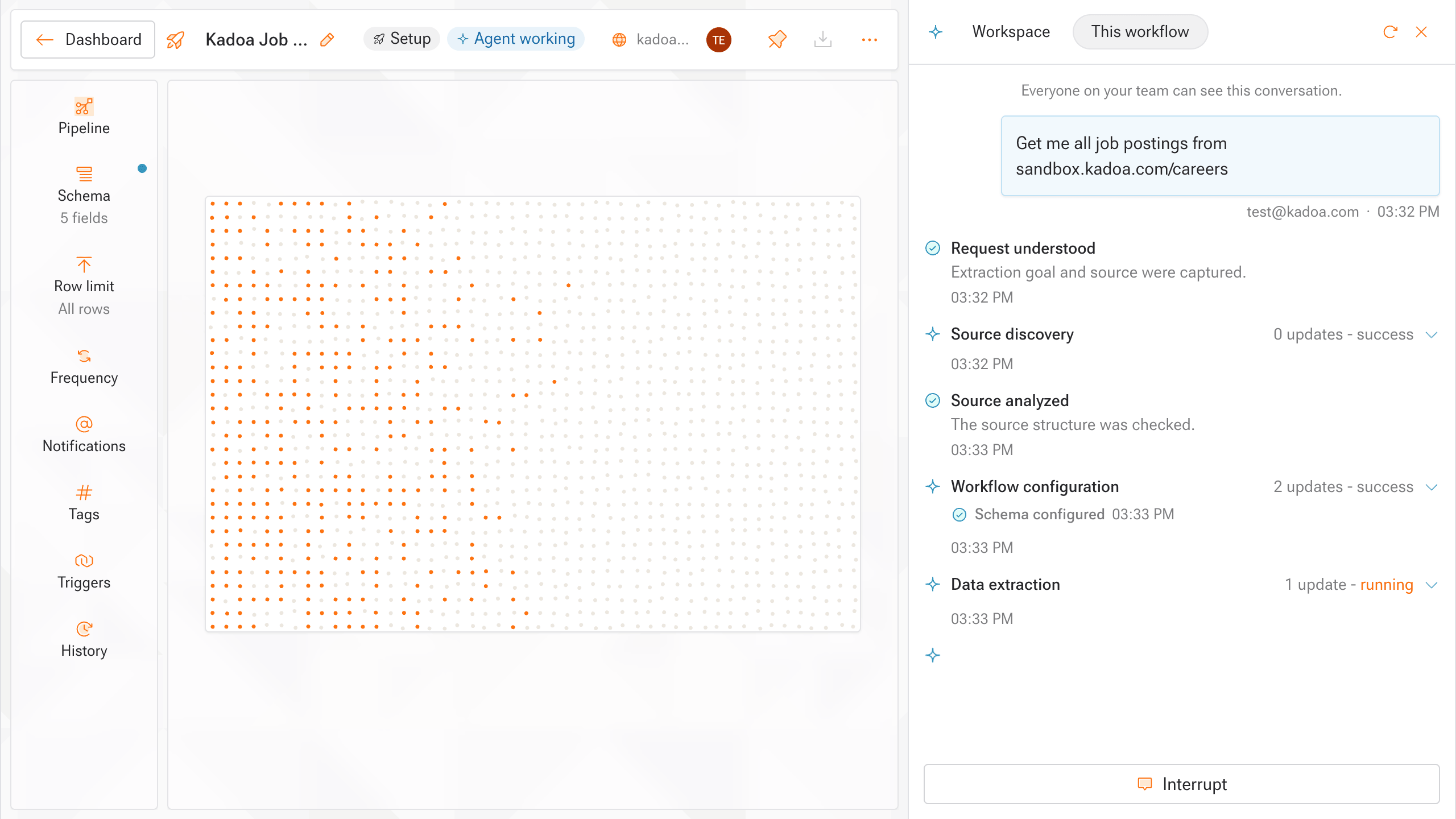
Task: Click the rocket icon beside workflow name
Action: (x=176, y=40)
